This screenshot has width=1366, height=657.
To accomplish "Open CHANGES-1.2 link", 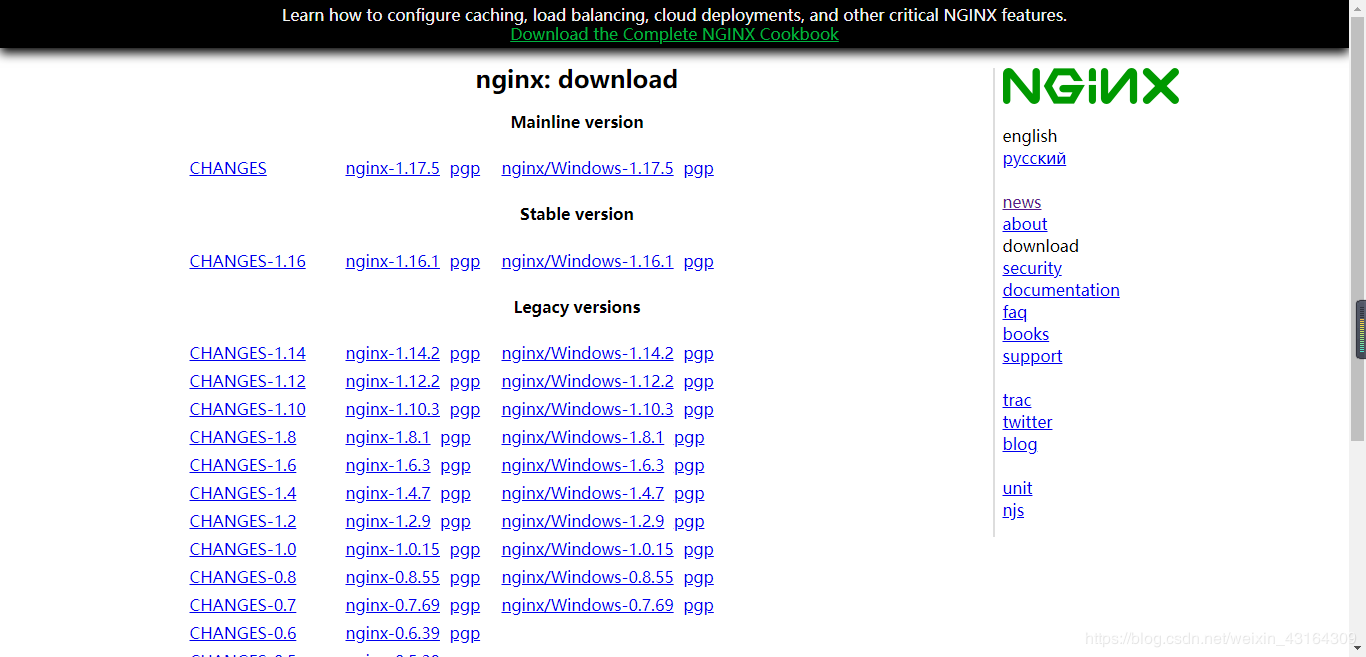I will (x=243, y=521).
